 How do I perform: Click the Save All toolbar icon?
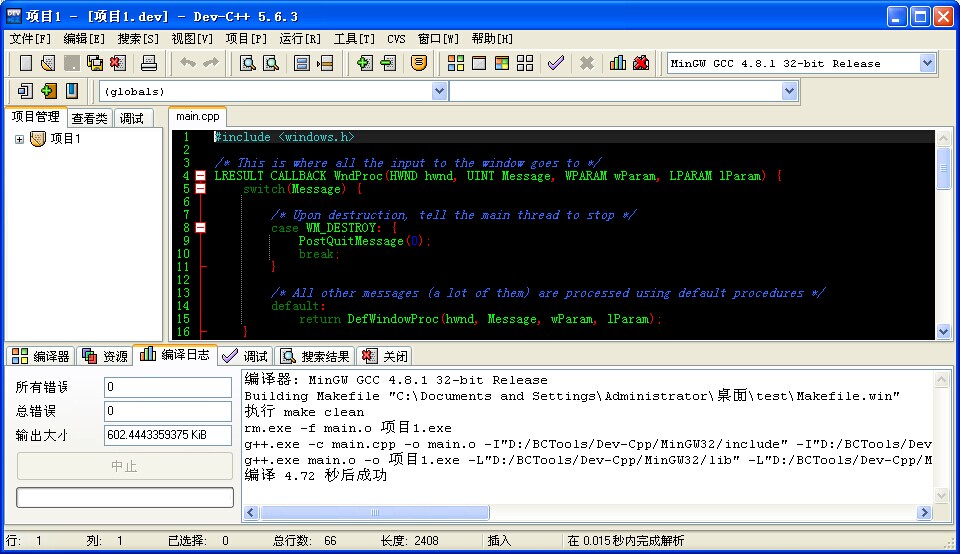95,63
